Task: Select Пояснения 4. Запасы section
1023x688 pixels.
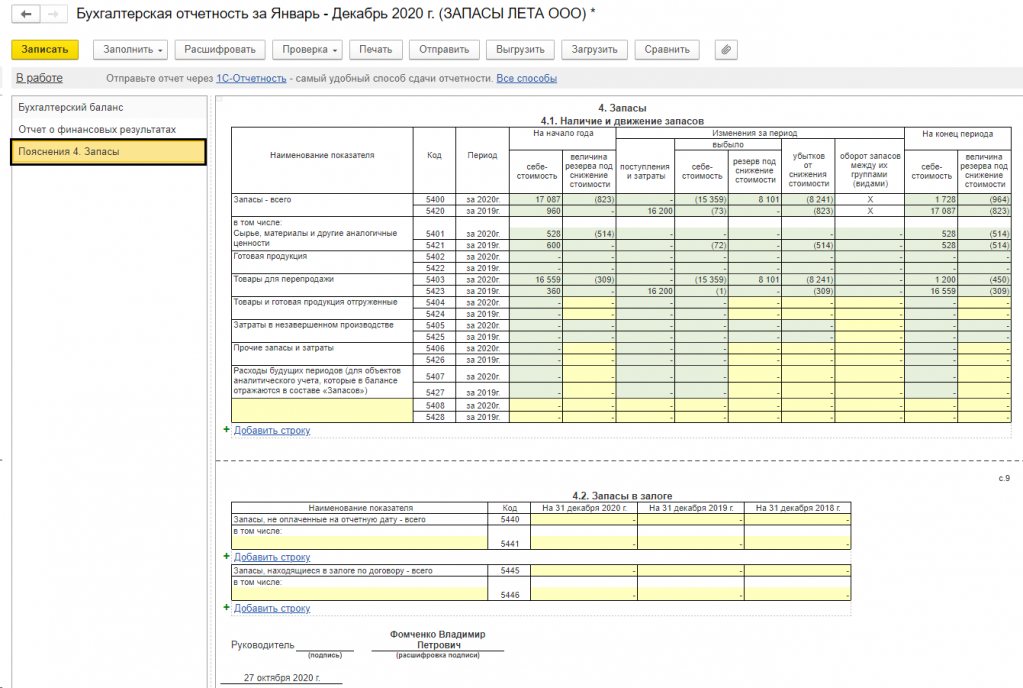Action: click(x=108, y=151)
